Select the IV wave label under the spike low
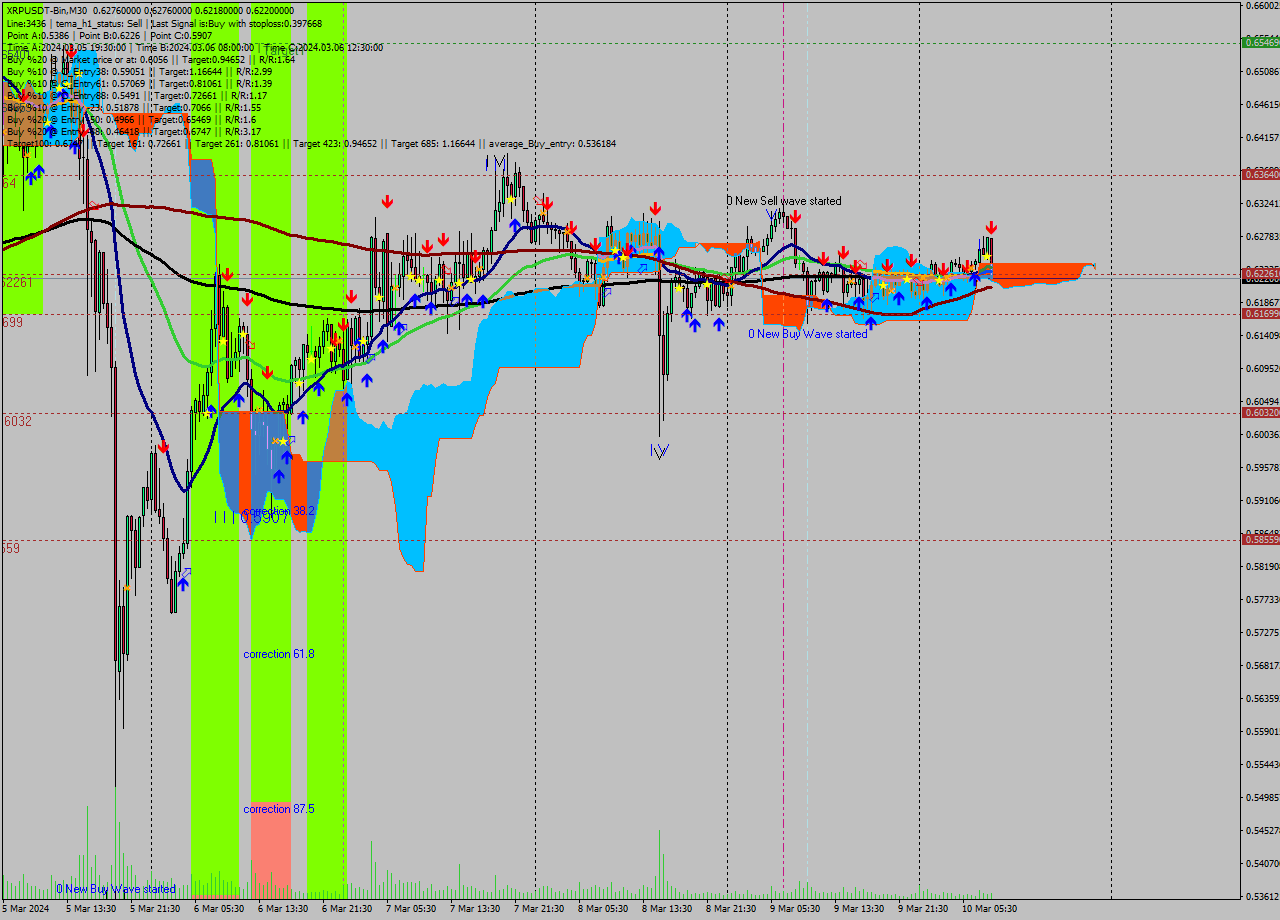 point(659,452)
